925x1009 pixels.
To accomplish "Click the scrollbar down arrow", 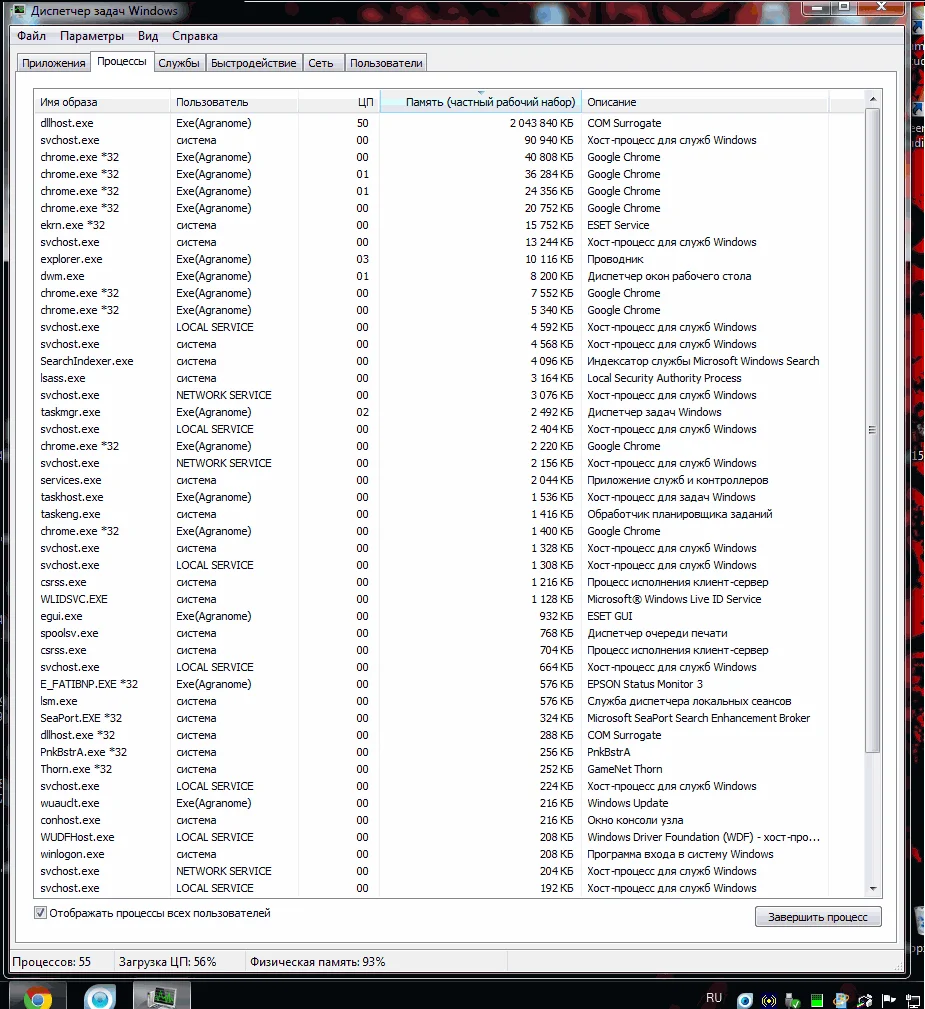I will [873, 889].
